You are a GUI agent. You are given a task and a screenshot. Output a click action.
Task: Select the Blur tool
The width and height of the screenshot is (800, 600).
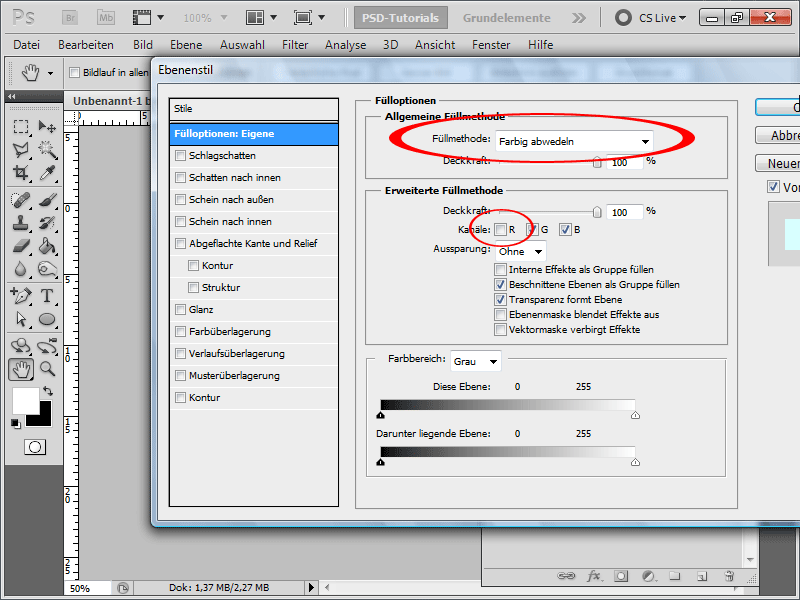point(21,269)
